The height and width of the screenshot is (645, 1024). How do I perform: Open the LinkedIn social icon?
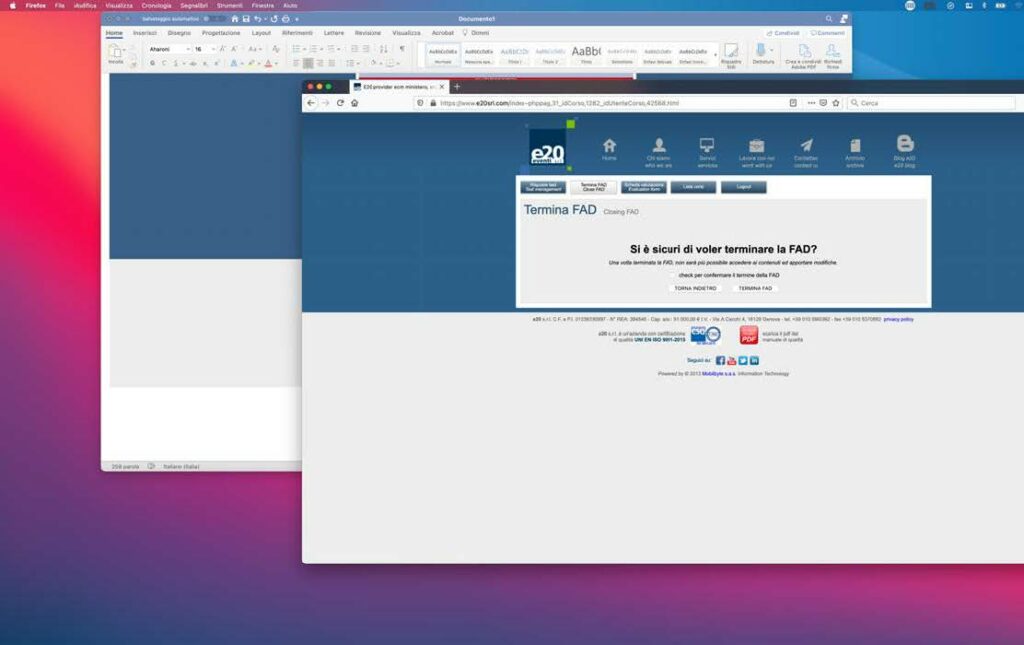click(x=754, y=360)
